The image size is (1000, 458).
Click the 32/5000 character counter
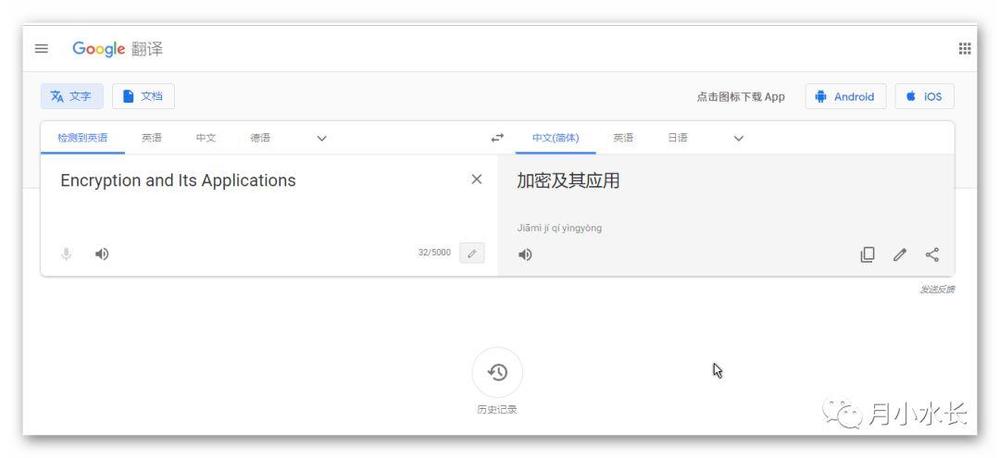point(434,253)
